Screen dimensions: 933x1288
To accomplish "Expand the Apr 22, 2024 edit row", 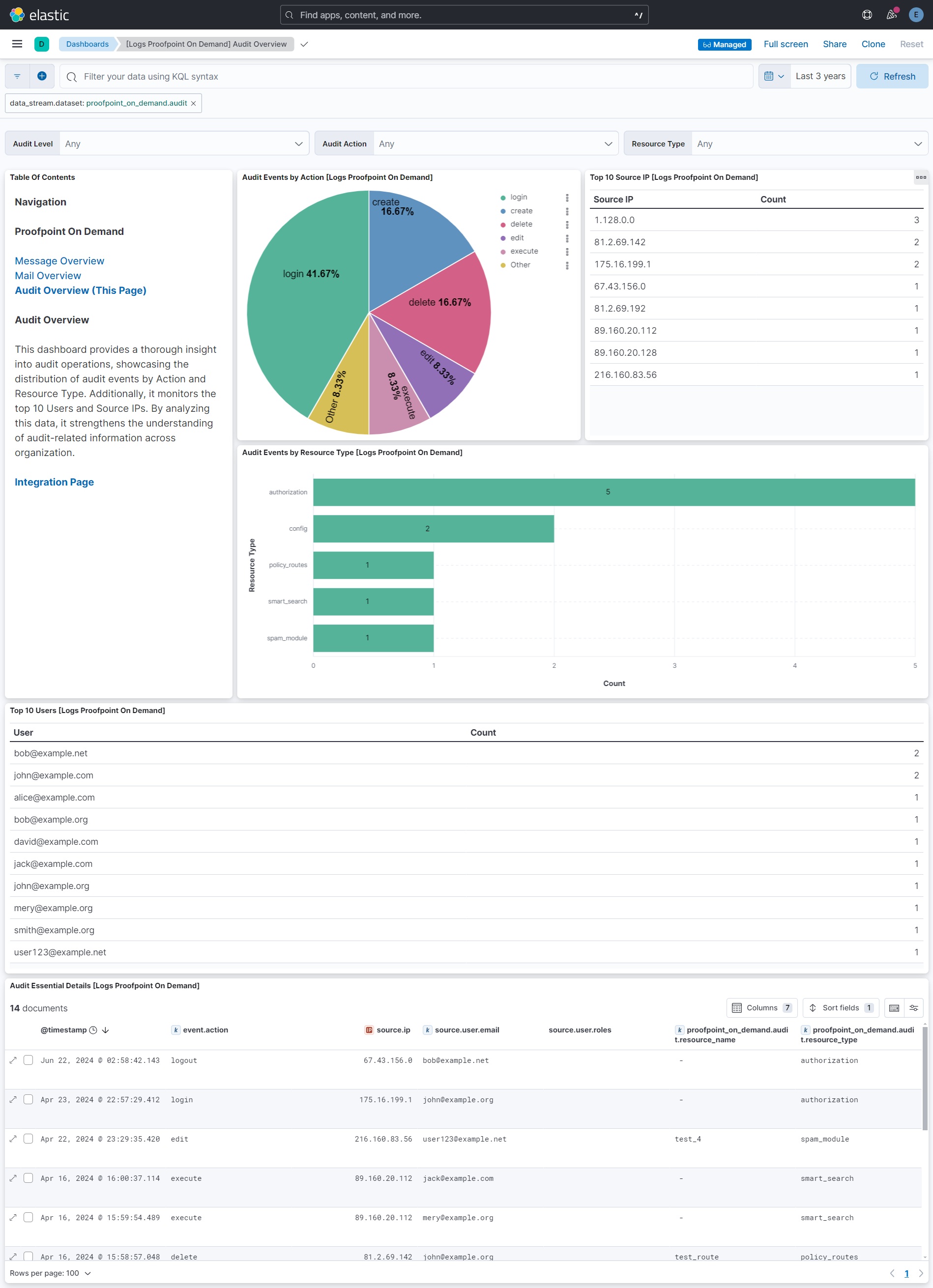I will click(x=13, y=1139).
